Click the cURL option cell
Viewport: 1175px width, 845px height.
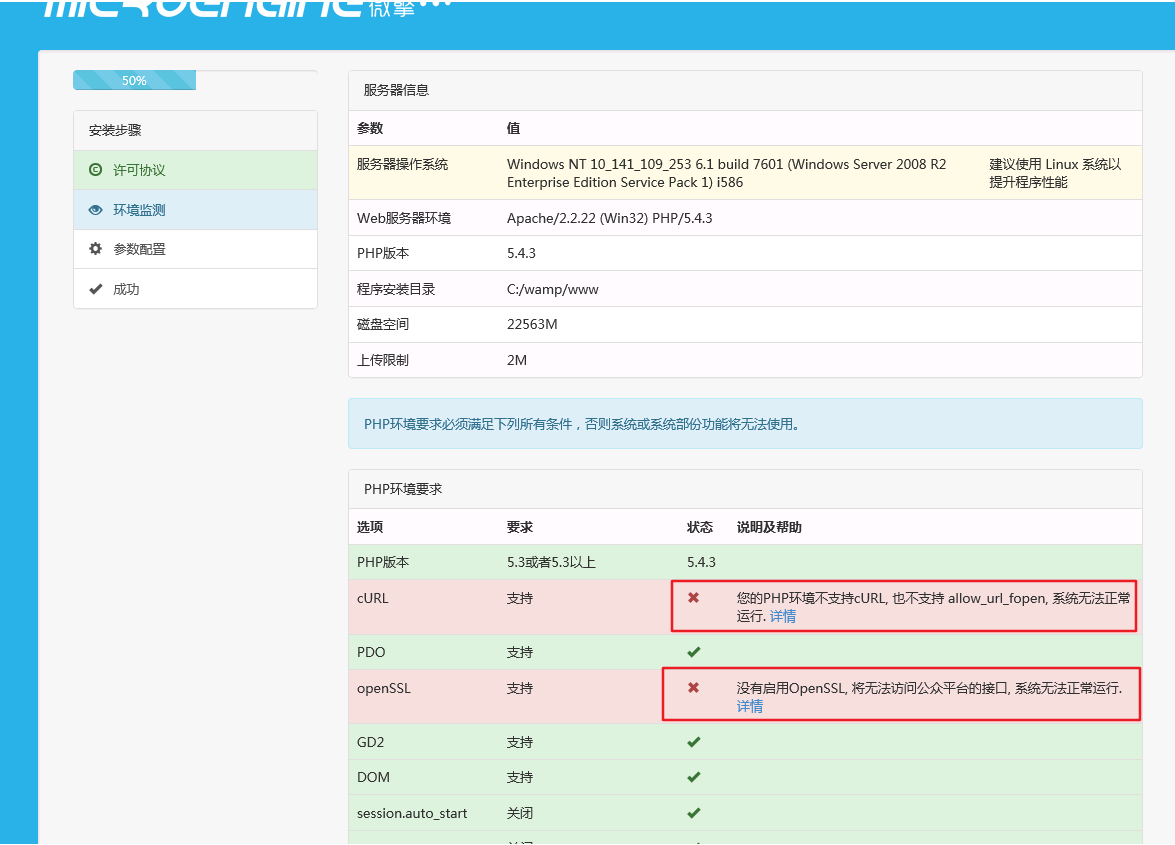[x=372, y=598]
